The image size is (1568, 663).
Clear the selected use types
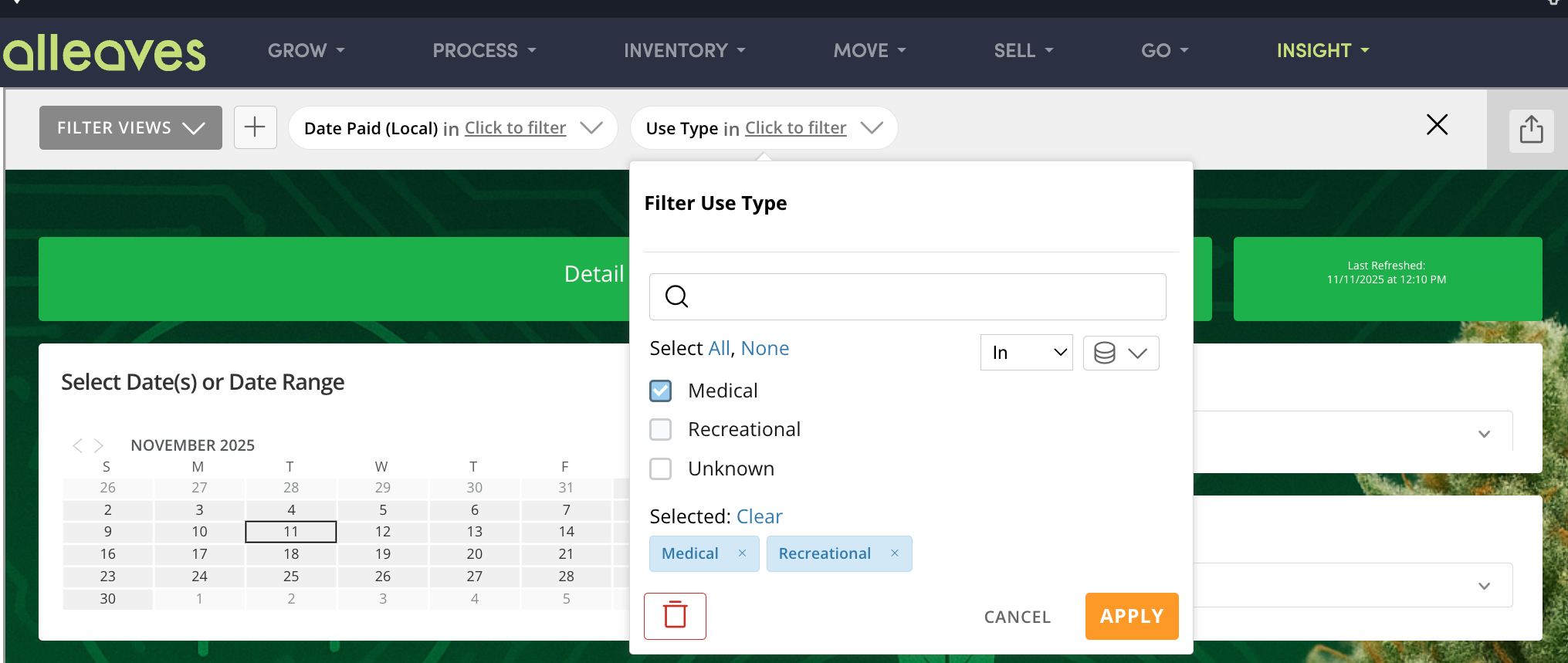760,516
